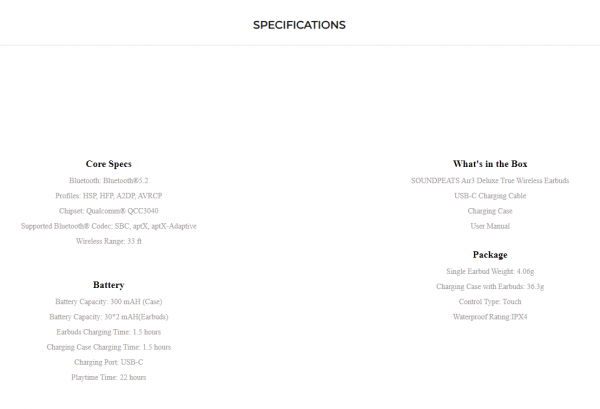
Task: Click the Profiles: HSP, HFP, A2DP, AVRCP line
Action: pos(109,196)
